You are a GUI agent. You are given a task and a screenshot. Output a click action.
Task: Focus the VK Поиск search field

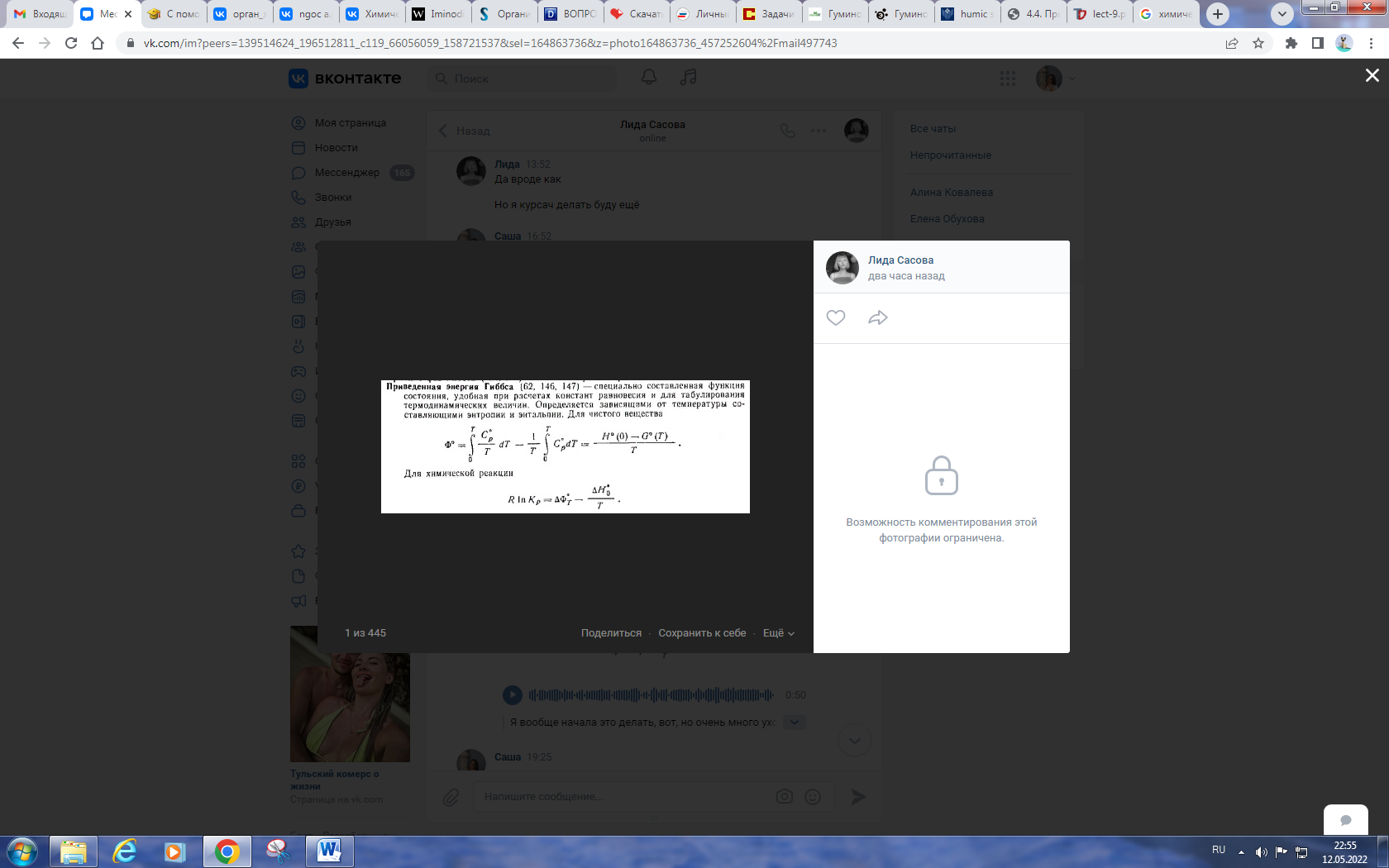click(x=523, y=79)
